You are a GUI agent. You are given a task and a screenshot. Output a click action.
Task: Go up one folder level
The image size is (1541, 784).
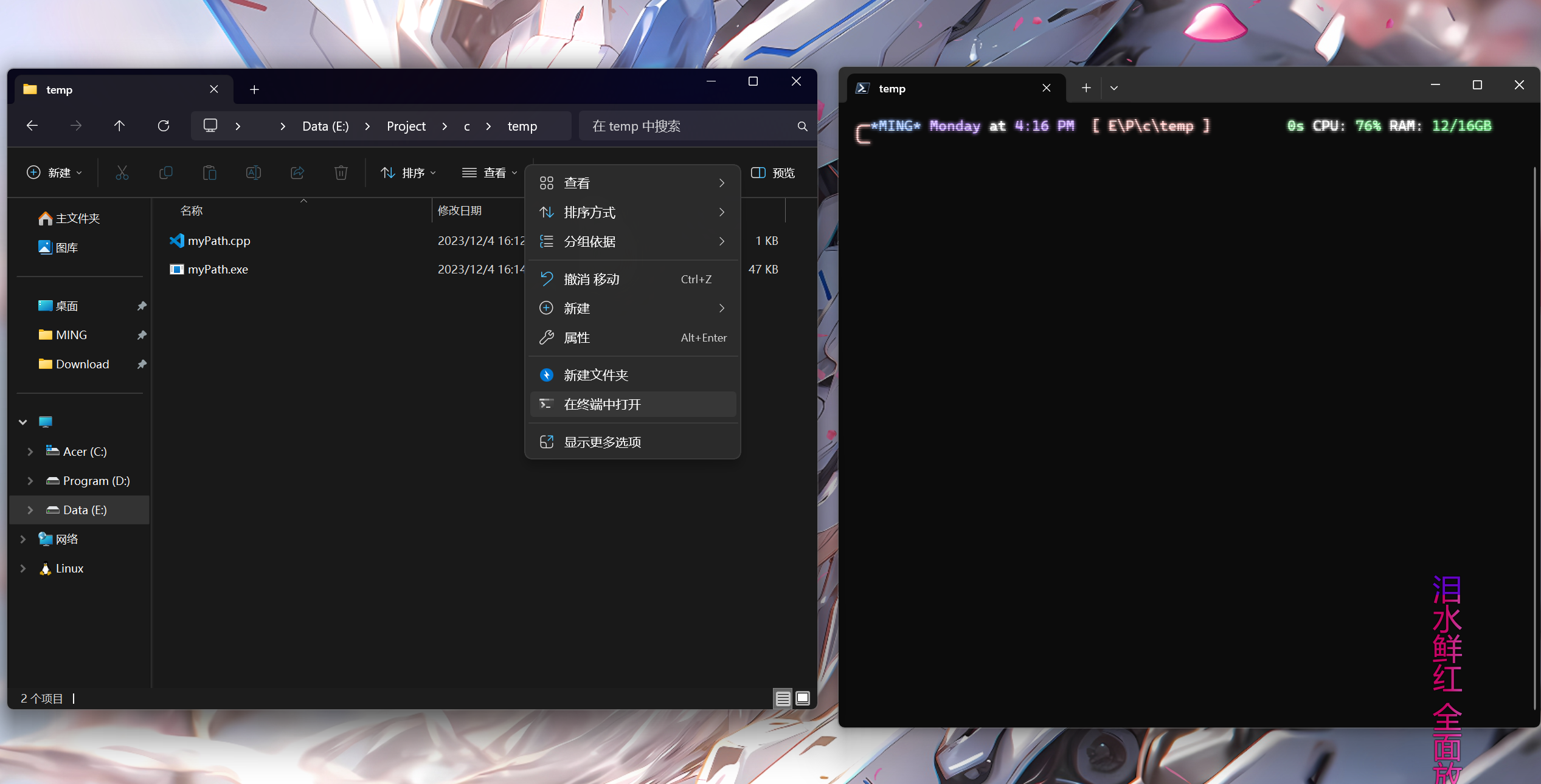coord(119,126)
